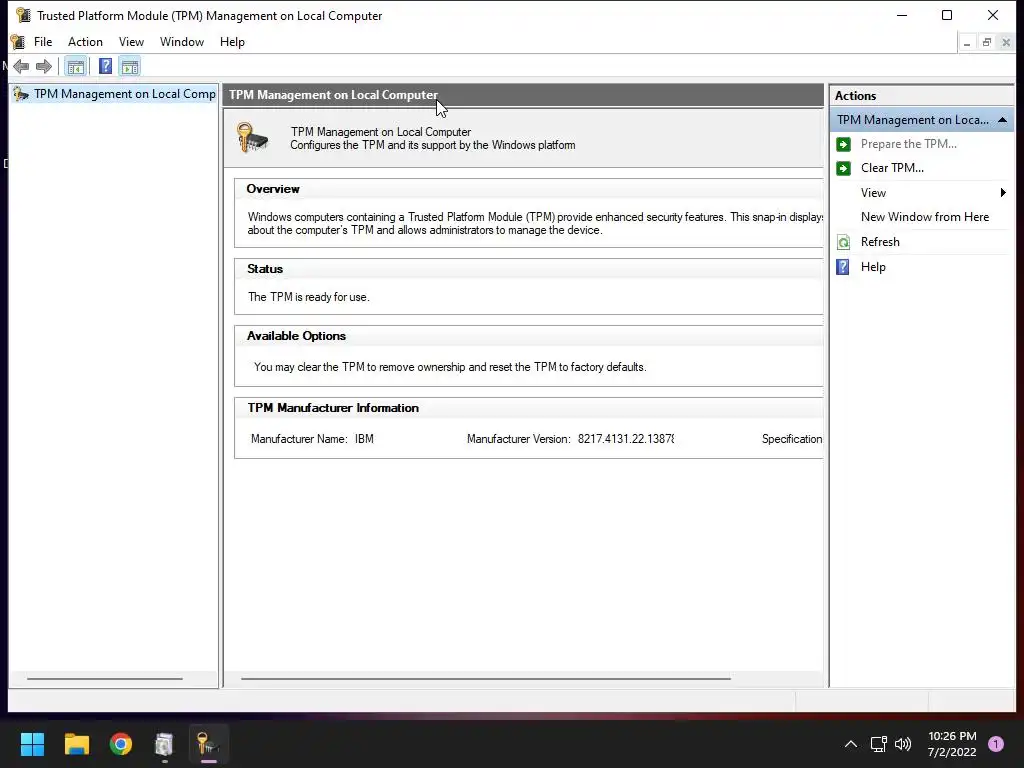This screenshot has height=768, width=1024.
Task: Click the Overview section heading
Action: (273, 189)
